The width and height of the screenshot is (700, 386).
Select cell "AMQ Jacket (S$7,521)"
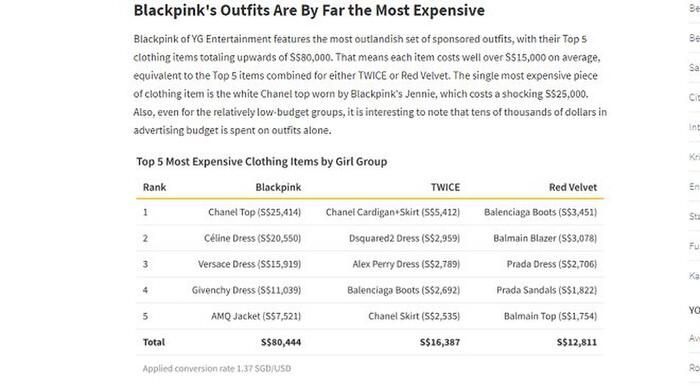click(x=256, y=316)
